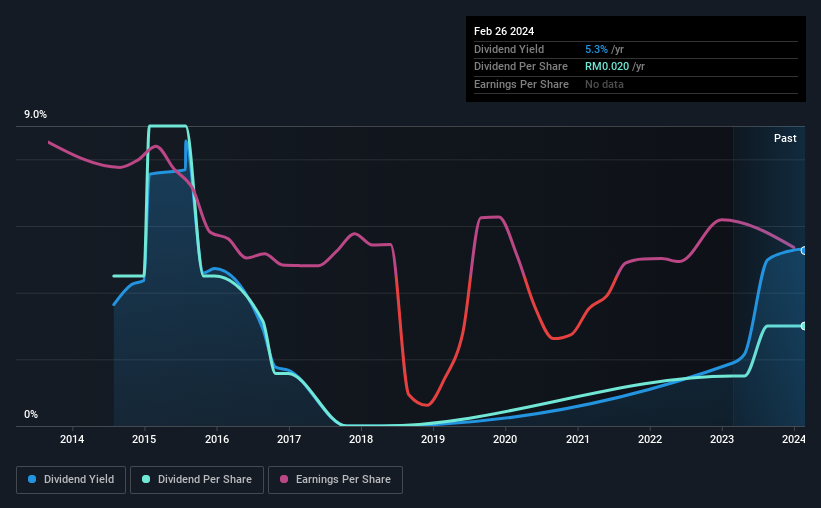The width and height of the screenshot is (821, 508).
Task: Toggle the Dividend Per Share legend series
Action: (197, 480)
